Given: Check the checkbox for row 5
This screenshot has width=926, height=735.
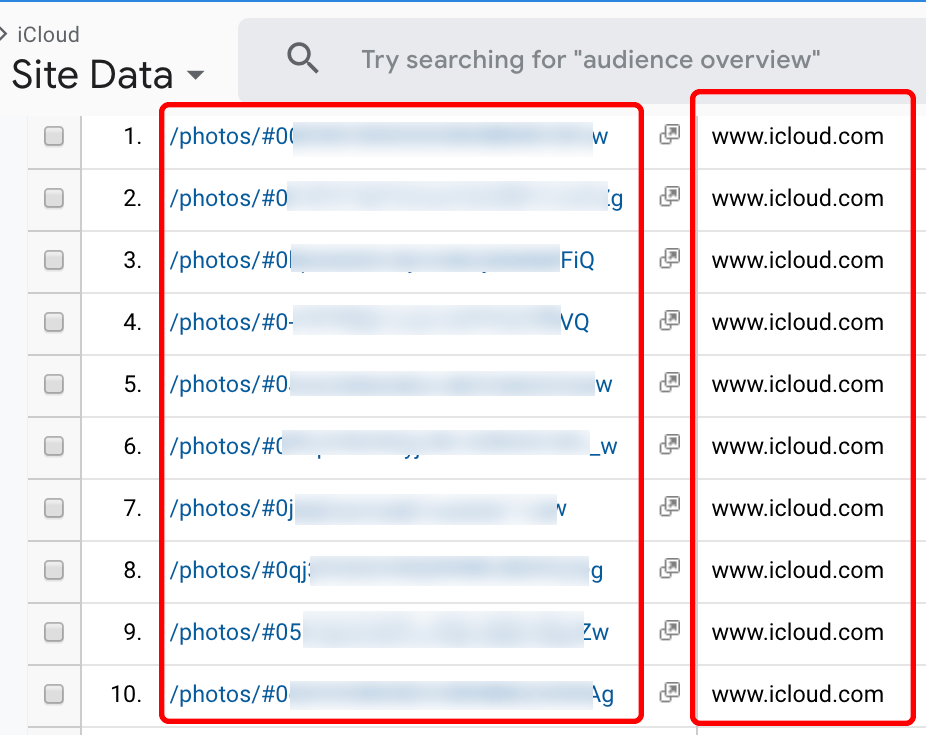Looking at the screenshot, I should 54,384.
